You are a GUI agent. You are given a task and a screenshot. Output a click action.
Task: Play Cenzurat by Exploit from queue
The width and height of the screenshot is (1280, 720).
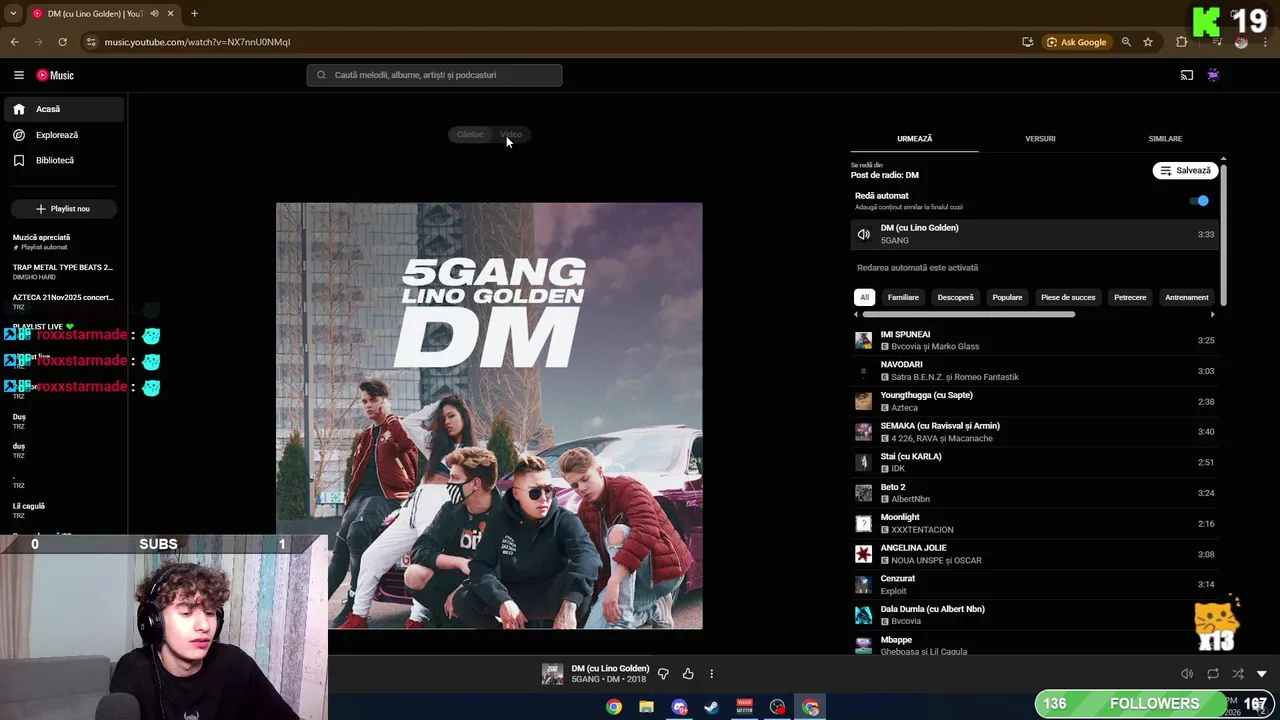[1034, 585]
